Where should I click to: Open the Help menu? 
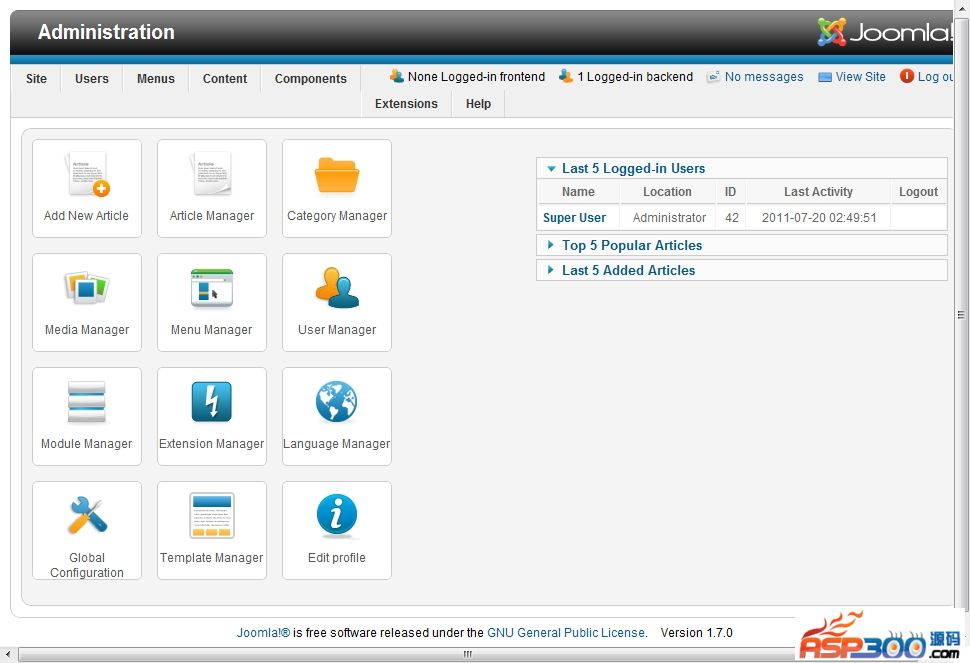coord(478,103)
